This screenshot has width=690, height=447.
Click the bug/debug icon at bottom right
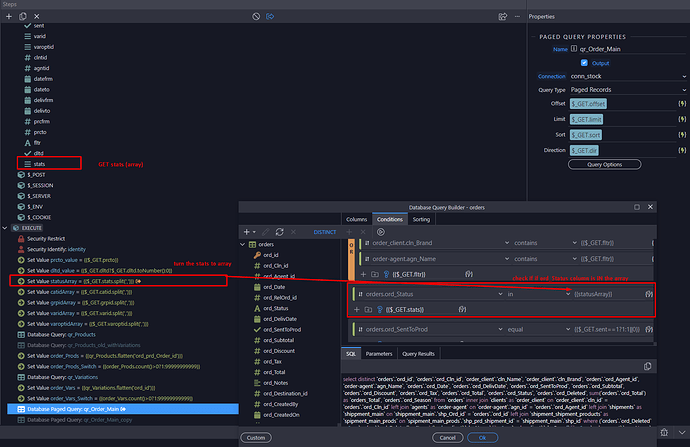[664, 432]
